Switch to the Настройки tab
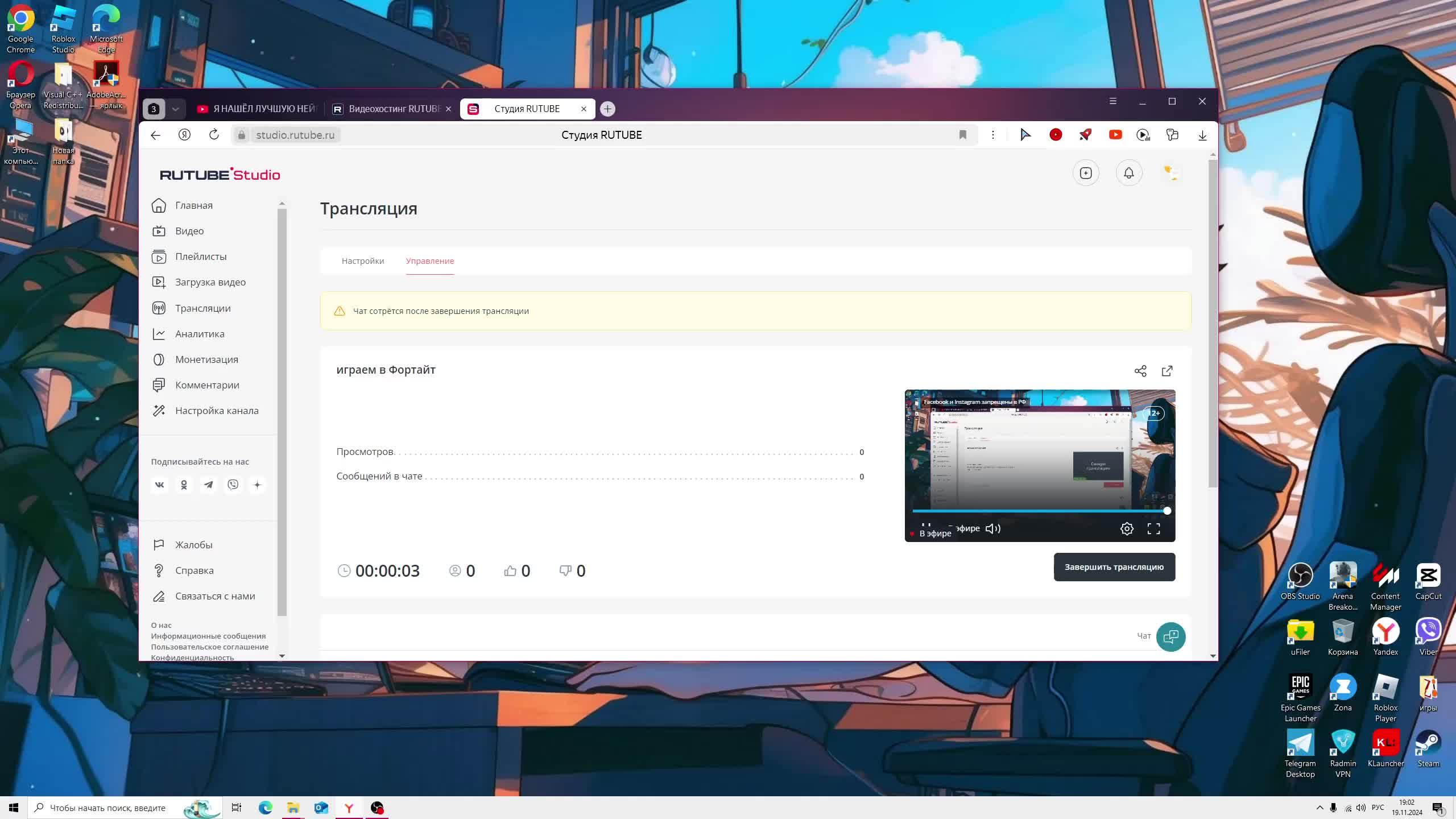The height and width of the screenshot is (819, 1456). tap(364, 262)
